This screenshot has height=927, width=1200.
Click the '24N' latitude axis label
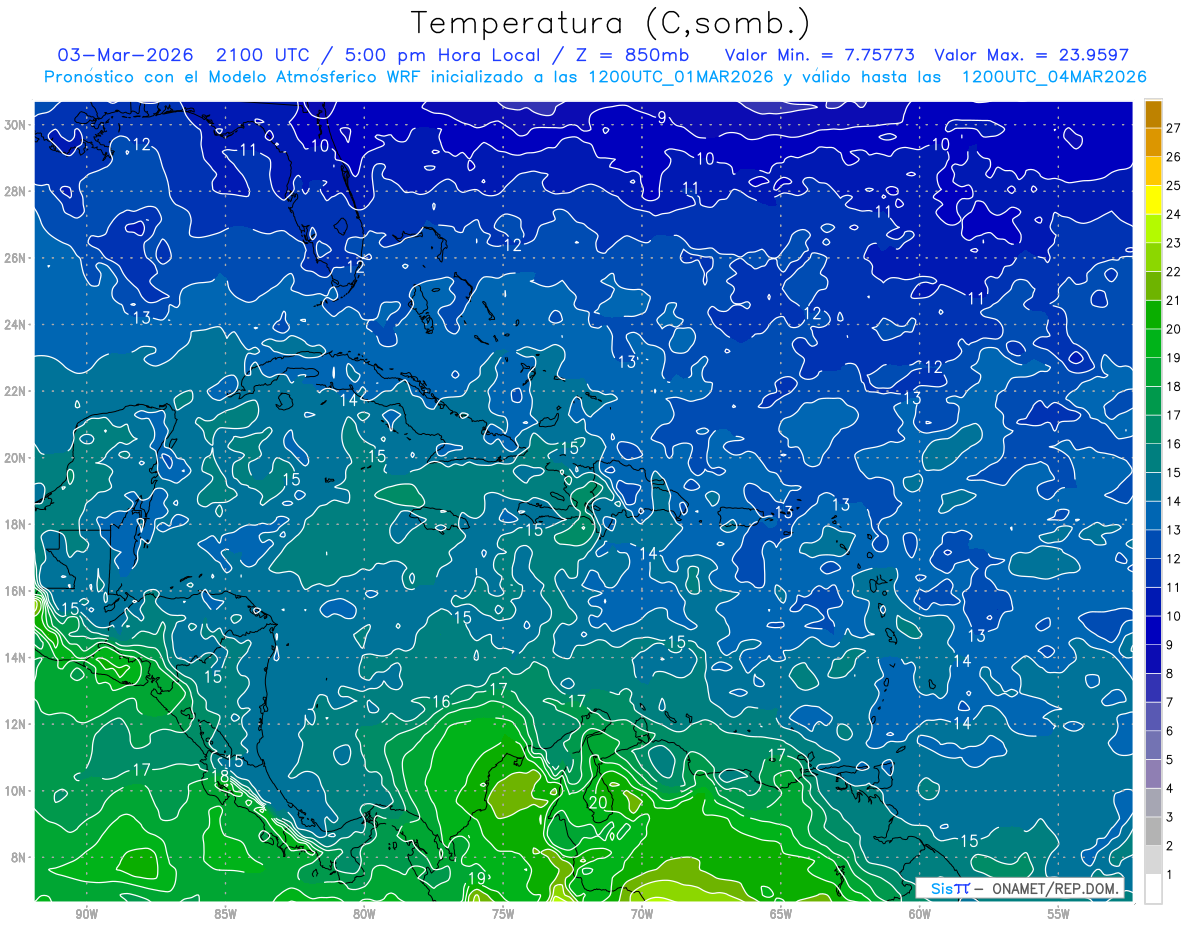[x=15, y=325]
